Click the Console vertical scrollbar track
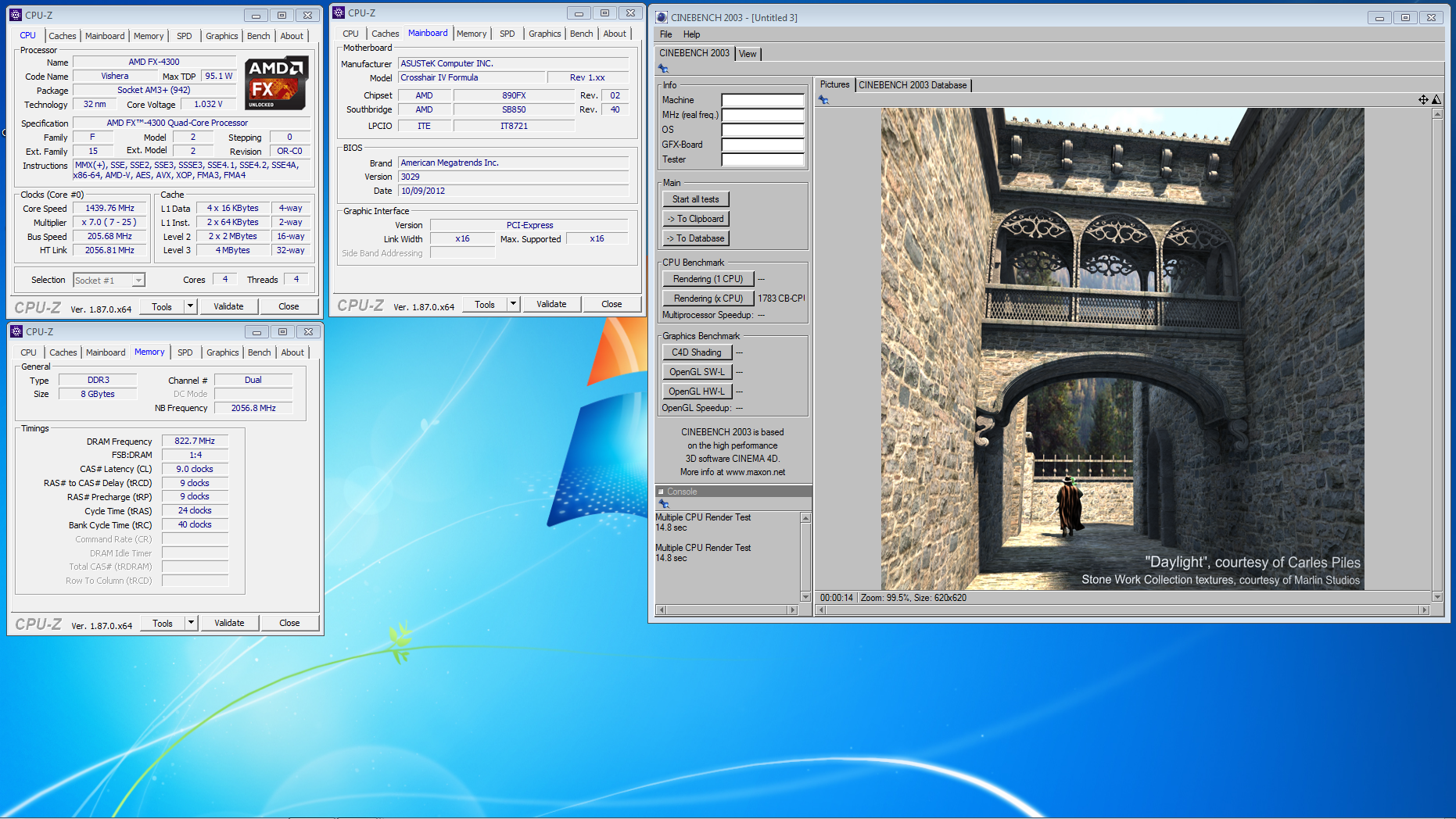 805,557
